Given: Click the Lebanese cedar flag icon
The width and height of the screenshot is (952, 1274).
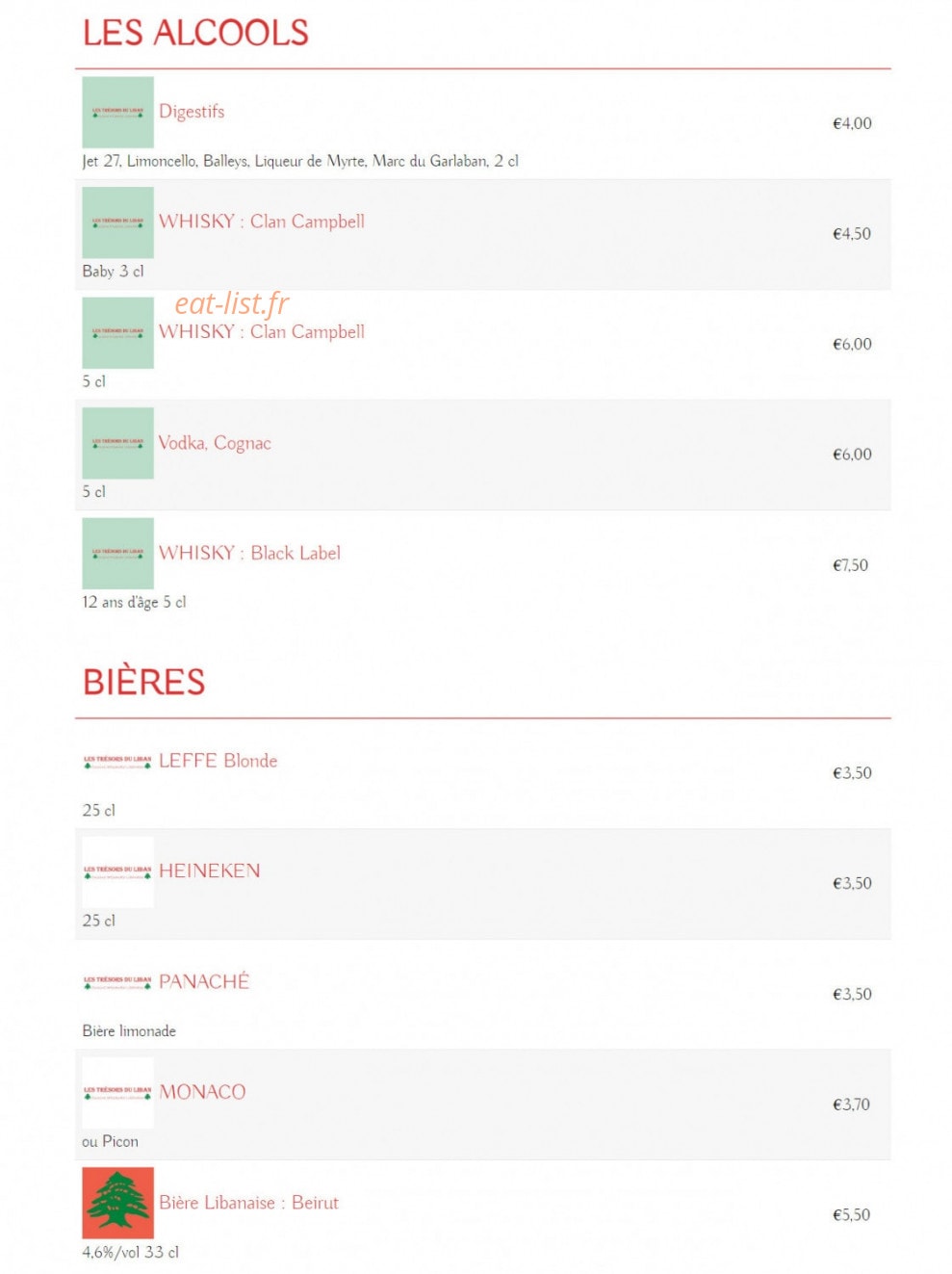Looking at the screenshot, I should point(117,1203).
